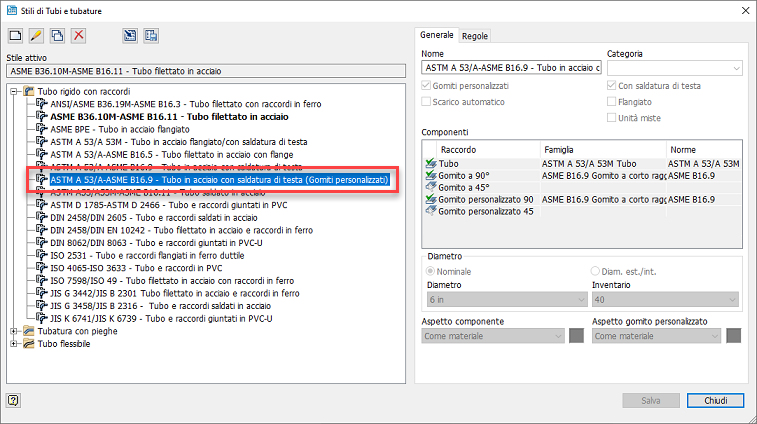Click the Nome text field

(511, 68)
